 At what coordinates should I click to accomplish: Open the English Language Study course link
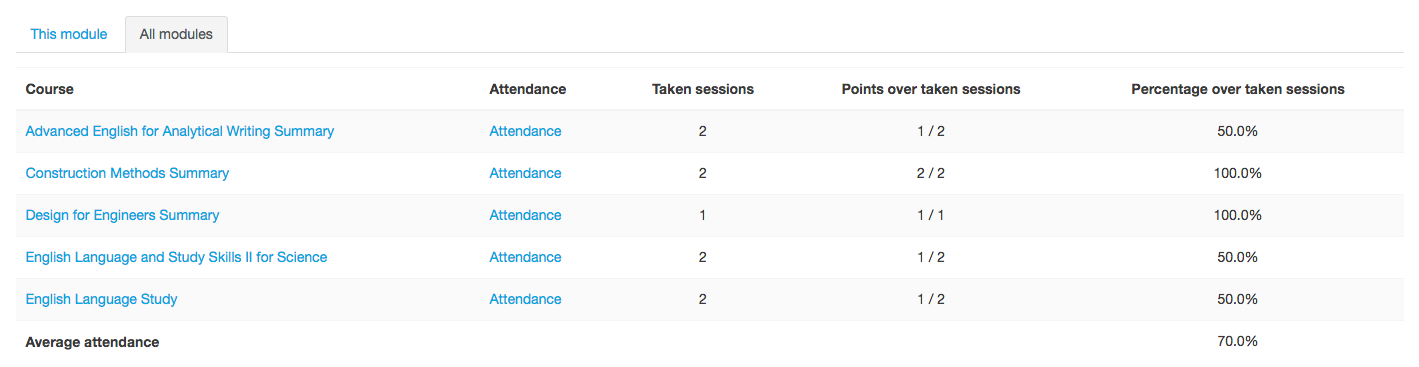coord(101,299)
